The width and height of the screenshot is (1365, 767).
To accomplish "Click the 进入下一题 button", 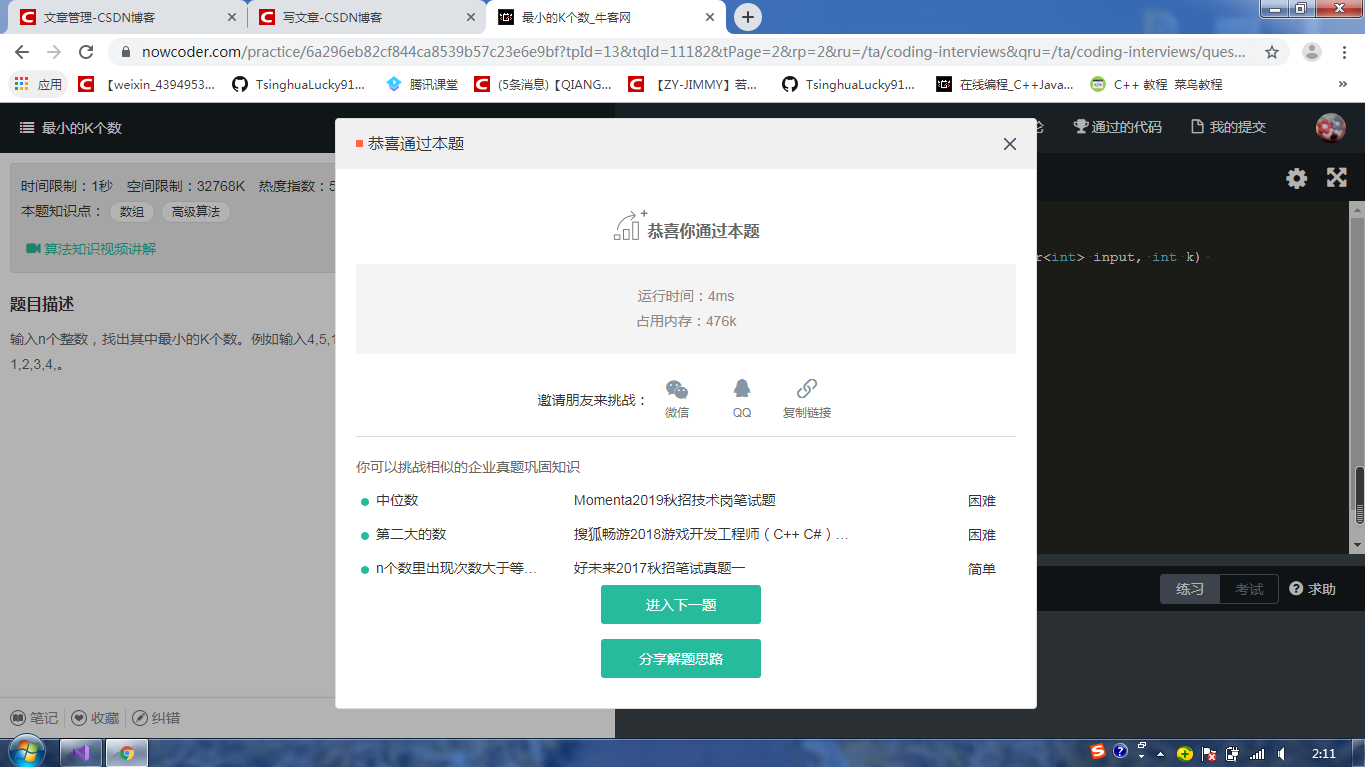I will point(680,604).
